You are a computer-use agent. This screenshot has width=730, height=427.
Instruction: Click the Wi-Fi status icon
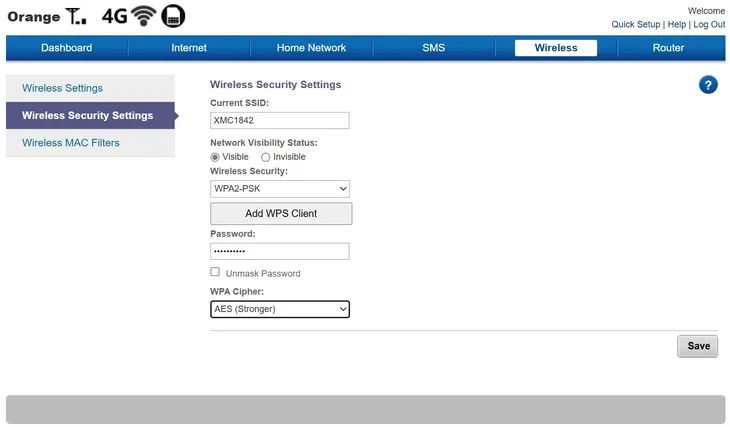point(144,16)
